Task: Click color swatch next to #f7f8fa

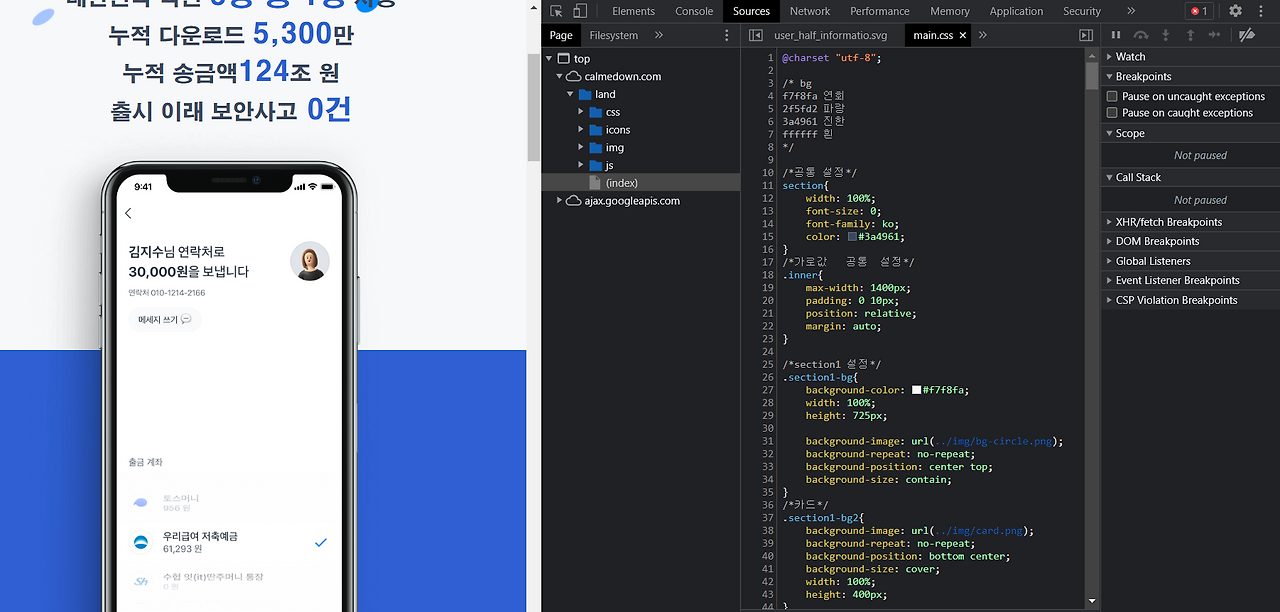Action: point(917,390)
